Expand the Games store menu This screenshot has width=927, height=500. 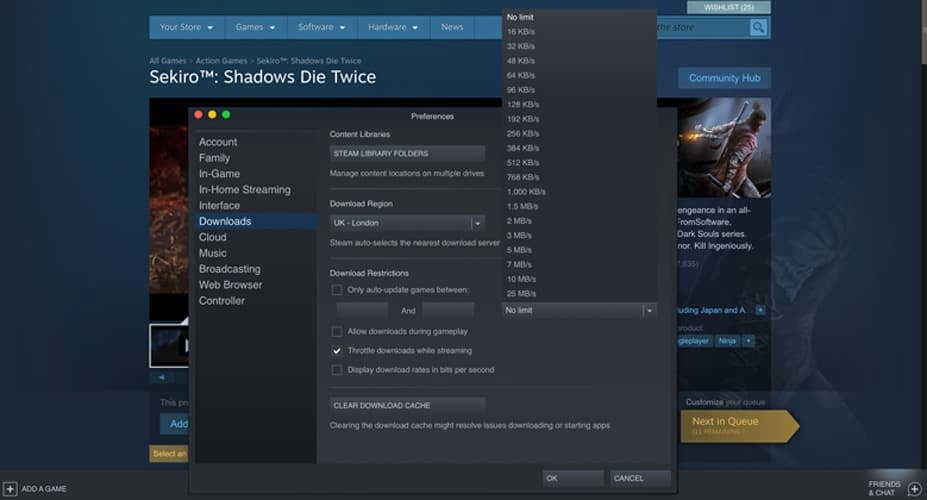pos(255,27)
